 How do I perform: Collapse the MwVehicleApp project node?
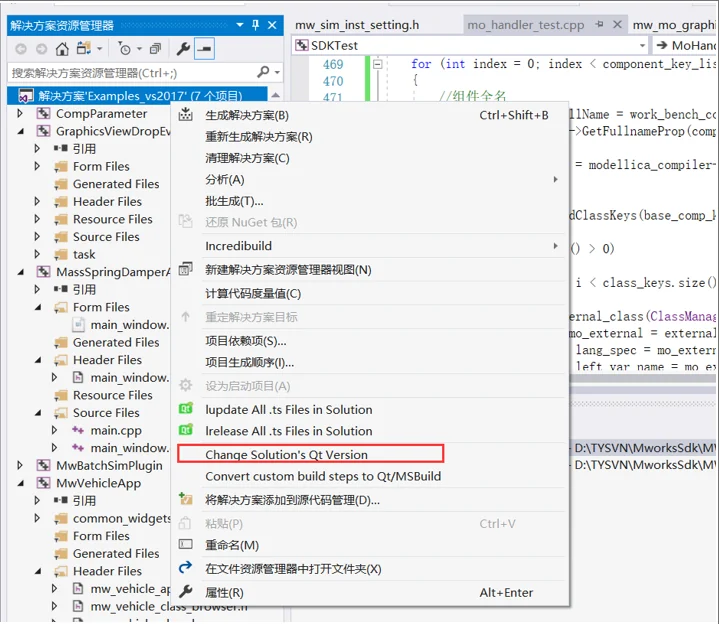pyautogui.click(x=21, y=483)
